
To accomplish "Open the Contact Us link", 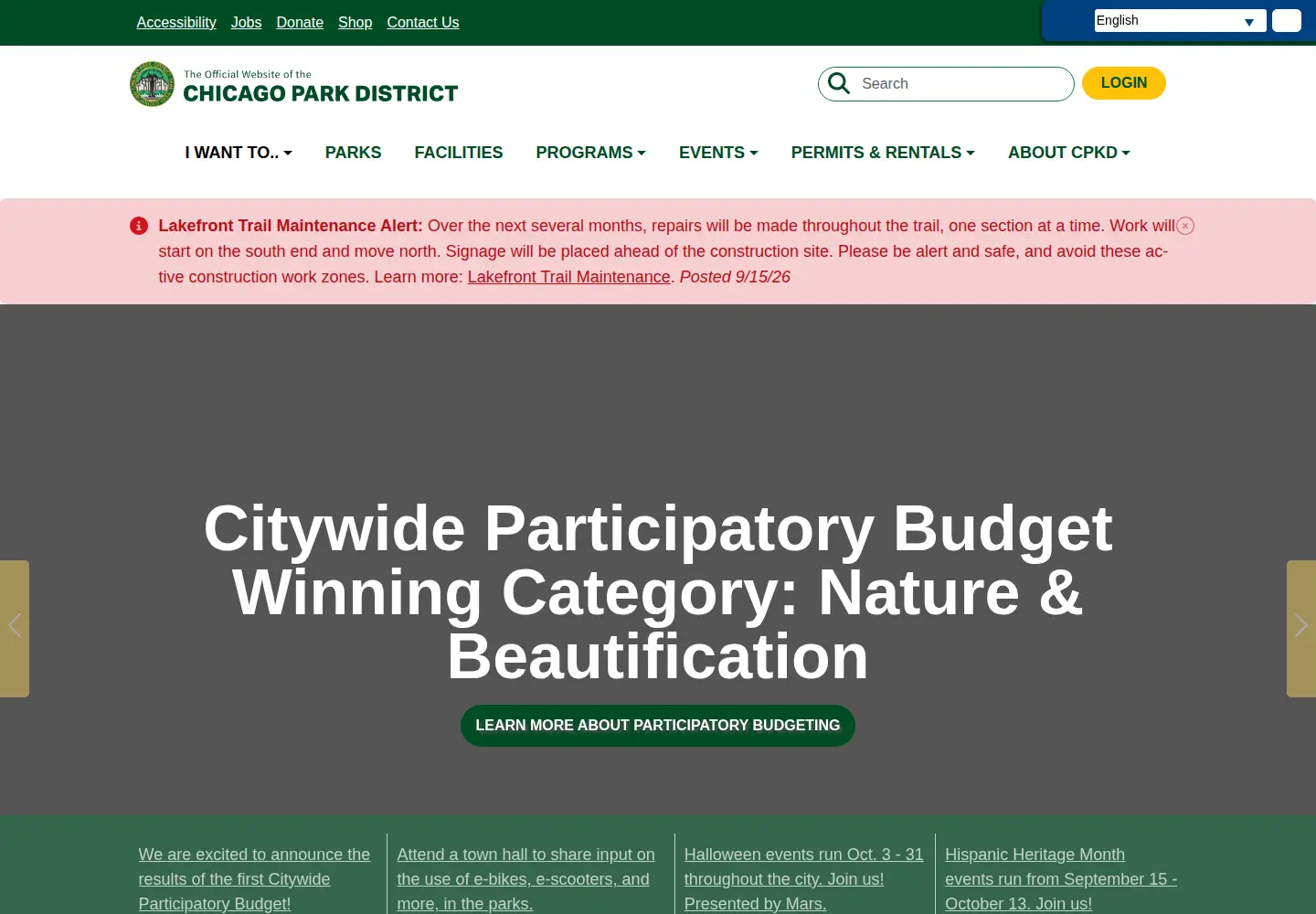I will point(423,22).
